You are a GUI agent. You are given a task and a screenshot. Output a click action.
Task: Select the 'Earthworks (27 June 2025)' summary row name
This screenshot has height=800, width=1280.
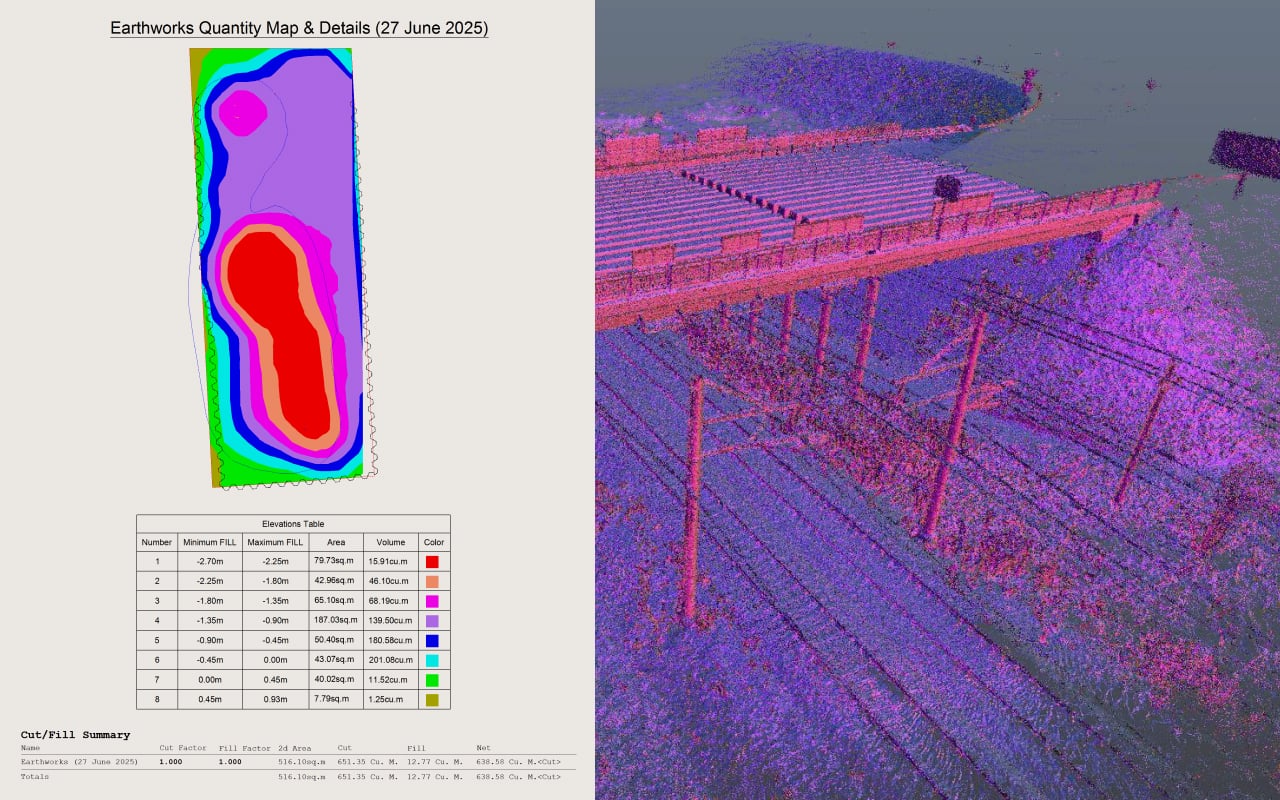tap(79, 762)
